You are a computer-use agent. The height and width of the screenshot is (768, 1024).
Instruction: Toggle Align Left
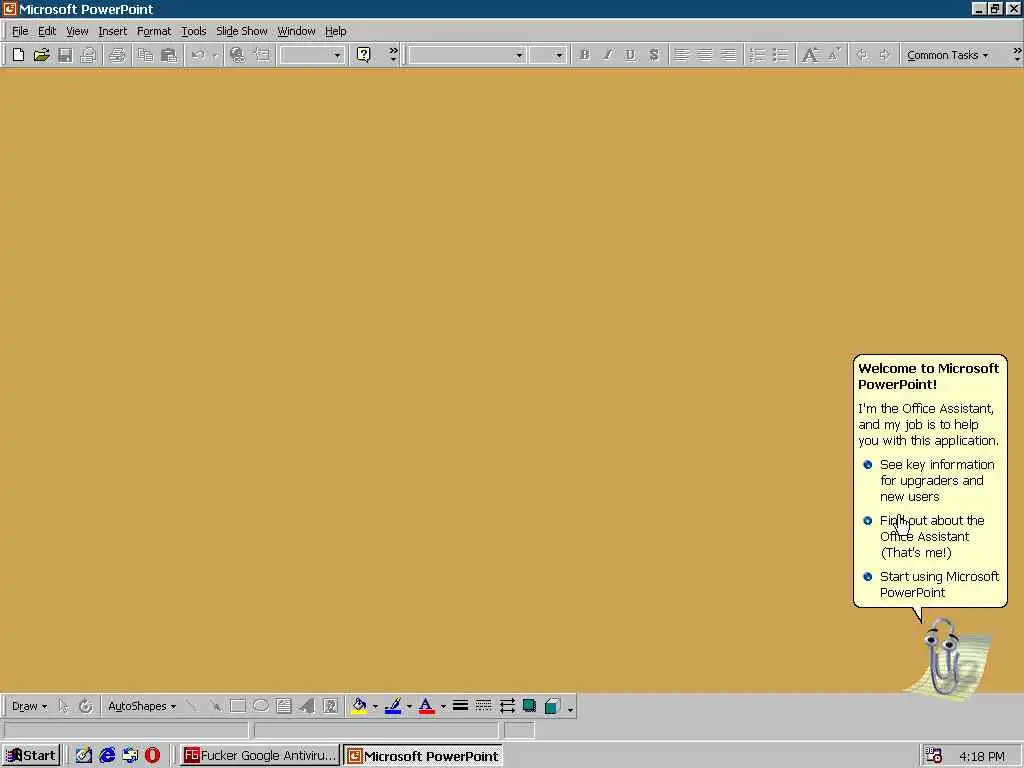point(681,55)
